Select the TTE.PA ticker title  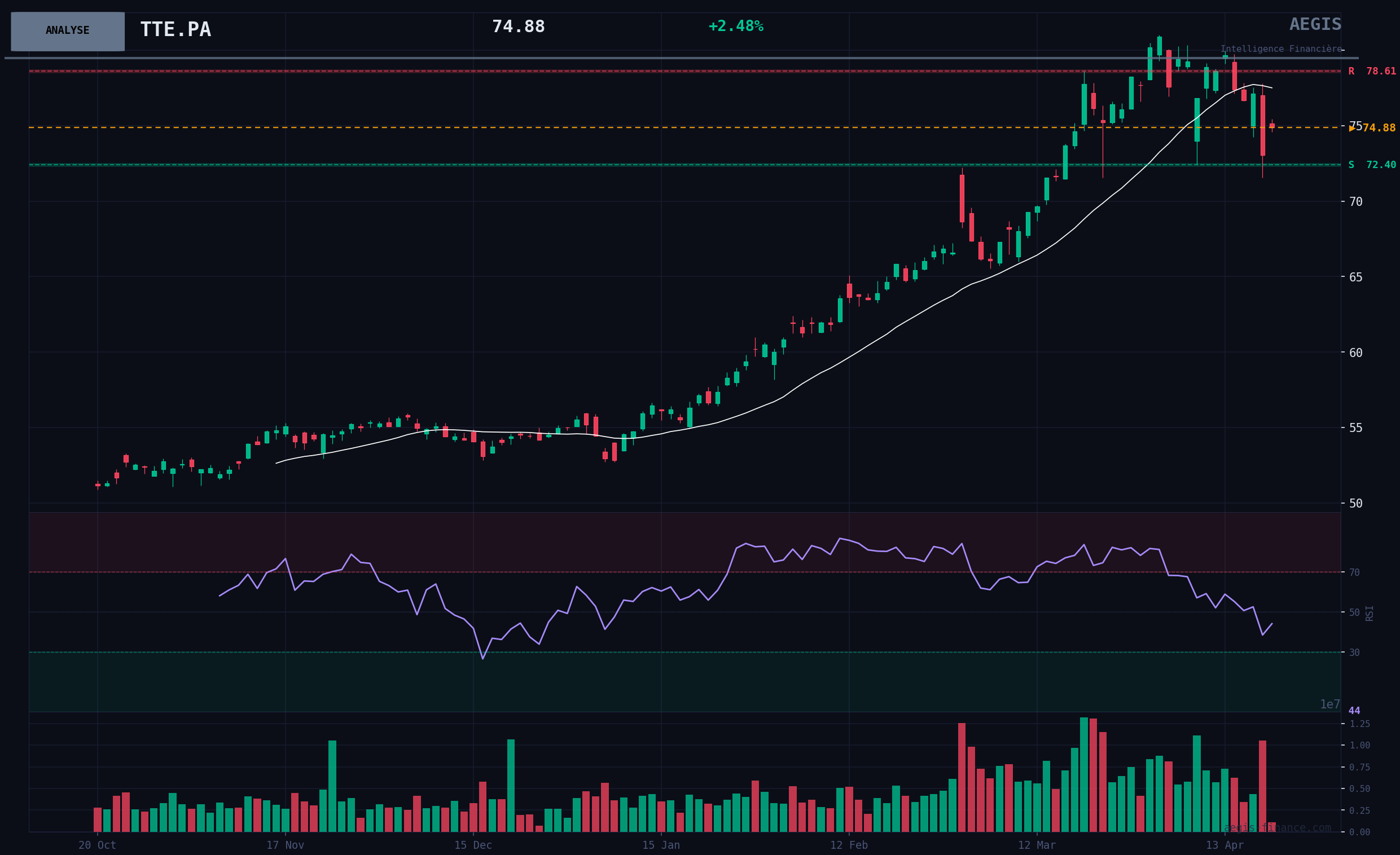pos(175,29)
